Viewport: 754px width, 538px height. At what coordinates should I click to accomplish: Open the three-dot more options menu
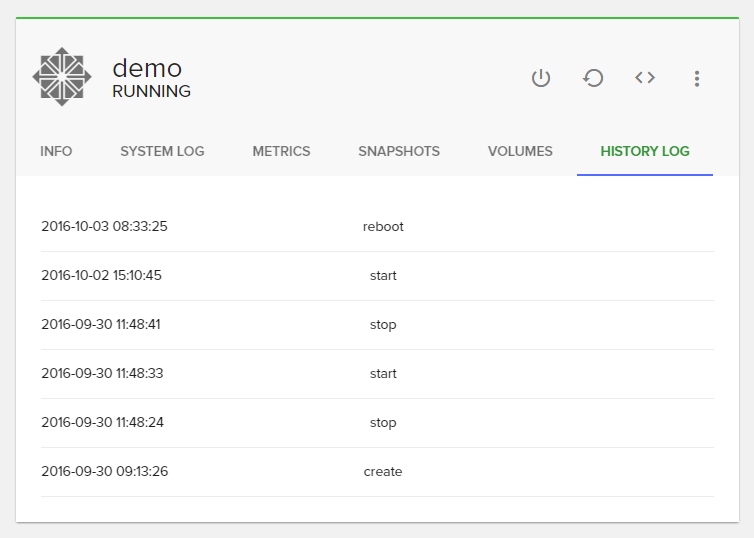click(x=697, y=78)
